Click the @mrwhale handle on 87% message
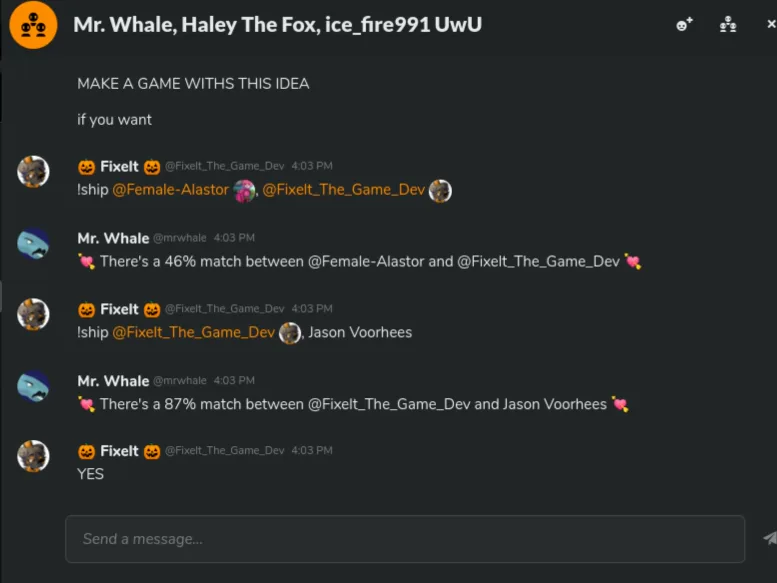The image size is (777, 583). pyautogui.click(x=180, y=381)
